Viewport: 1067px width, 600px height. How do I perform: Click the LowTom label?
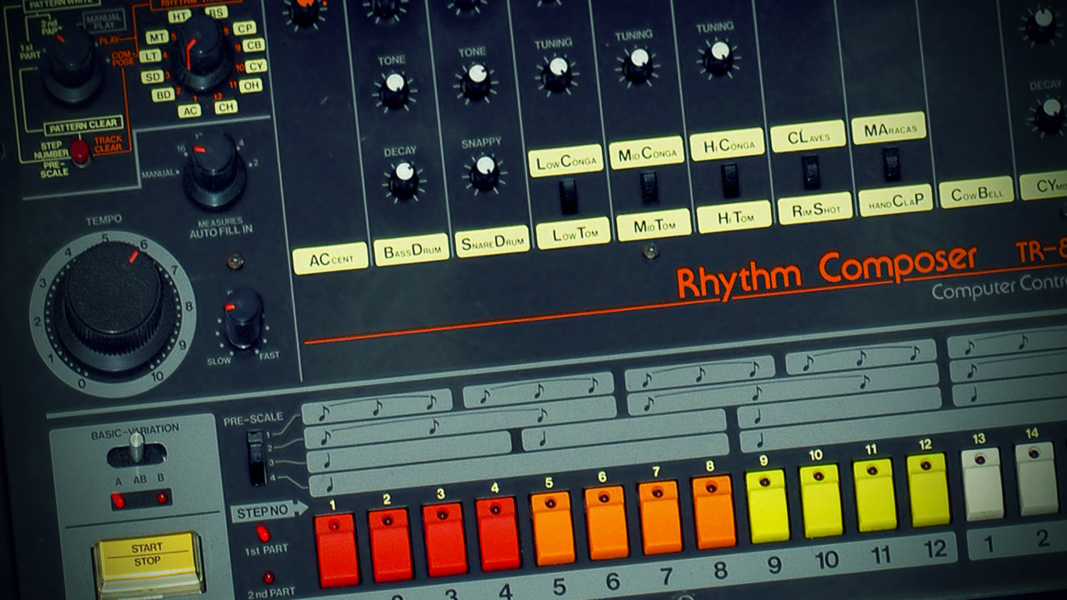click(x=573, y=235)
